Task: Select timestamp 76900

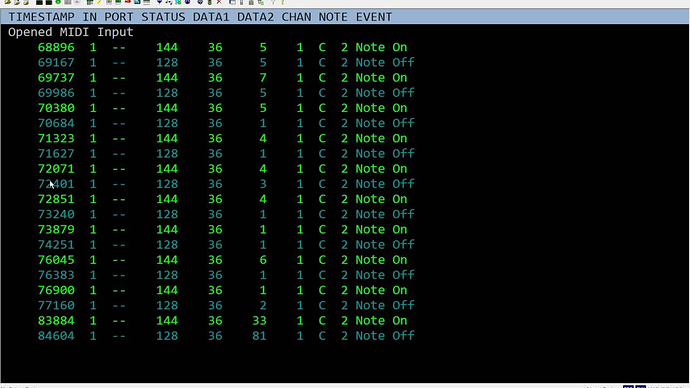Action: 56,290
